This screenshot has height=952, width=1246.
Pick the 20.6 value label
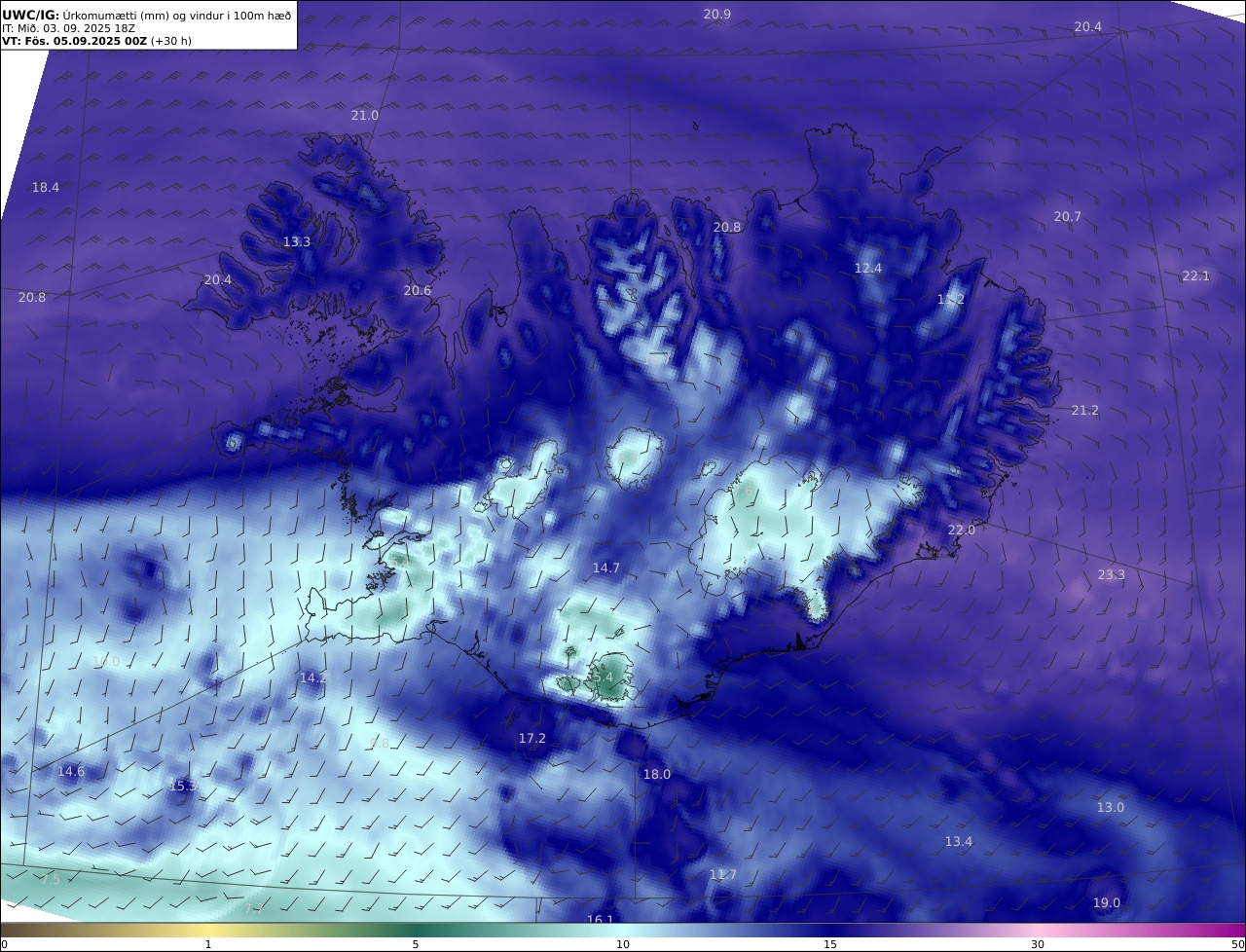click(x=418, y=290)
